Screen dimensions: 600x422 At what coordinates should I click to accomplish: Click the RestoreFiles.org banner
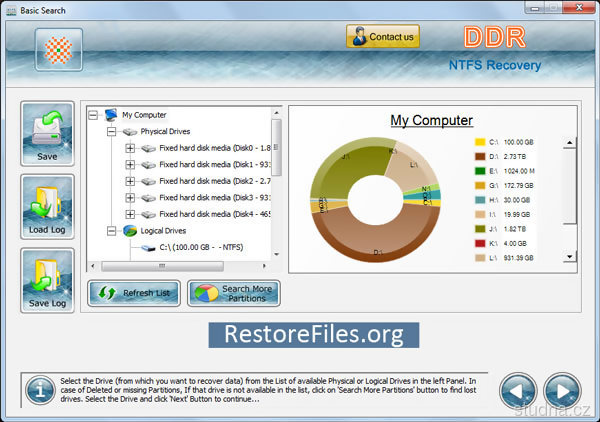[x=314, y=335]
